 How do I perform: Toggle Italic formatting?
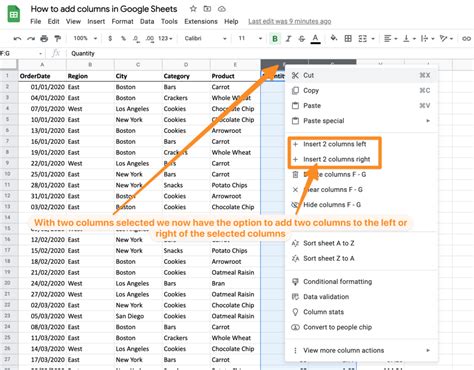pos(289,39)
